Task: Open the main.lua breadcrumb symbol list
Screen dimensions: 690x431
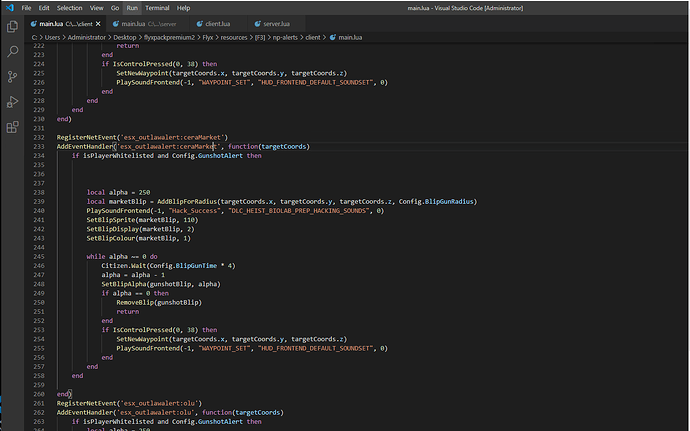Action: click(x=348, y=36)
